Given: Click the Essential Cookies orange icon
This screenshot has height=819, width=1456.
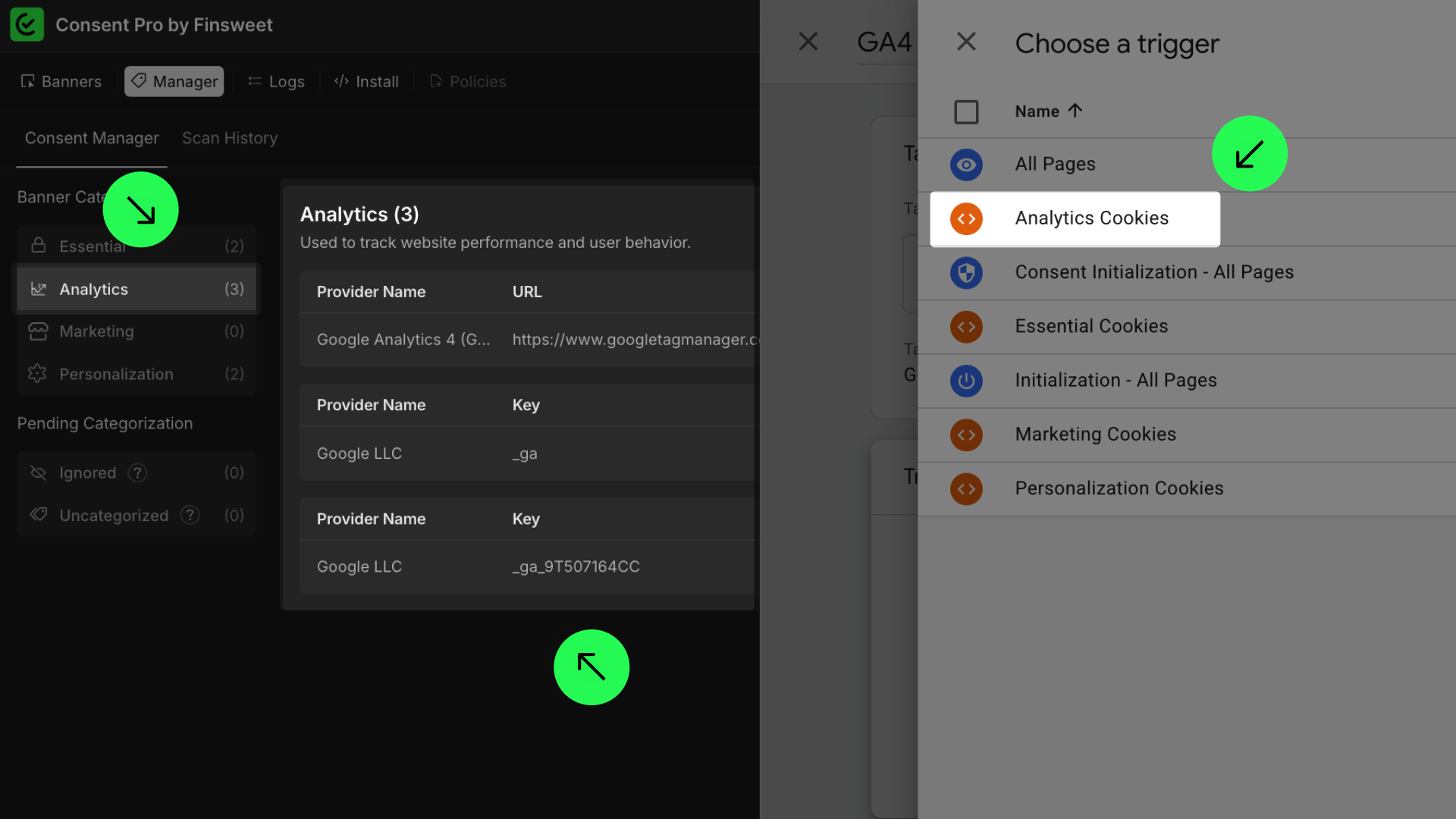Looking at the screenshot, I should pos(966,327).
